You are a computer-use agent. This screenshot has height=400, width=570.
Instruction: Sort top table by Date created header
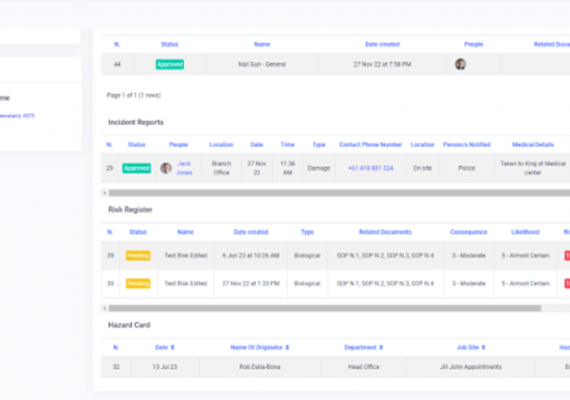382,44
